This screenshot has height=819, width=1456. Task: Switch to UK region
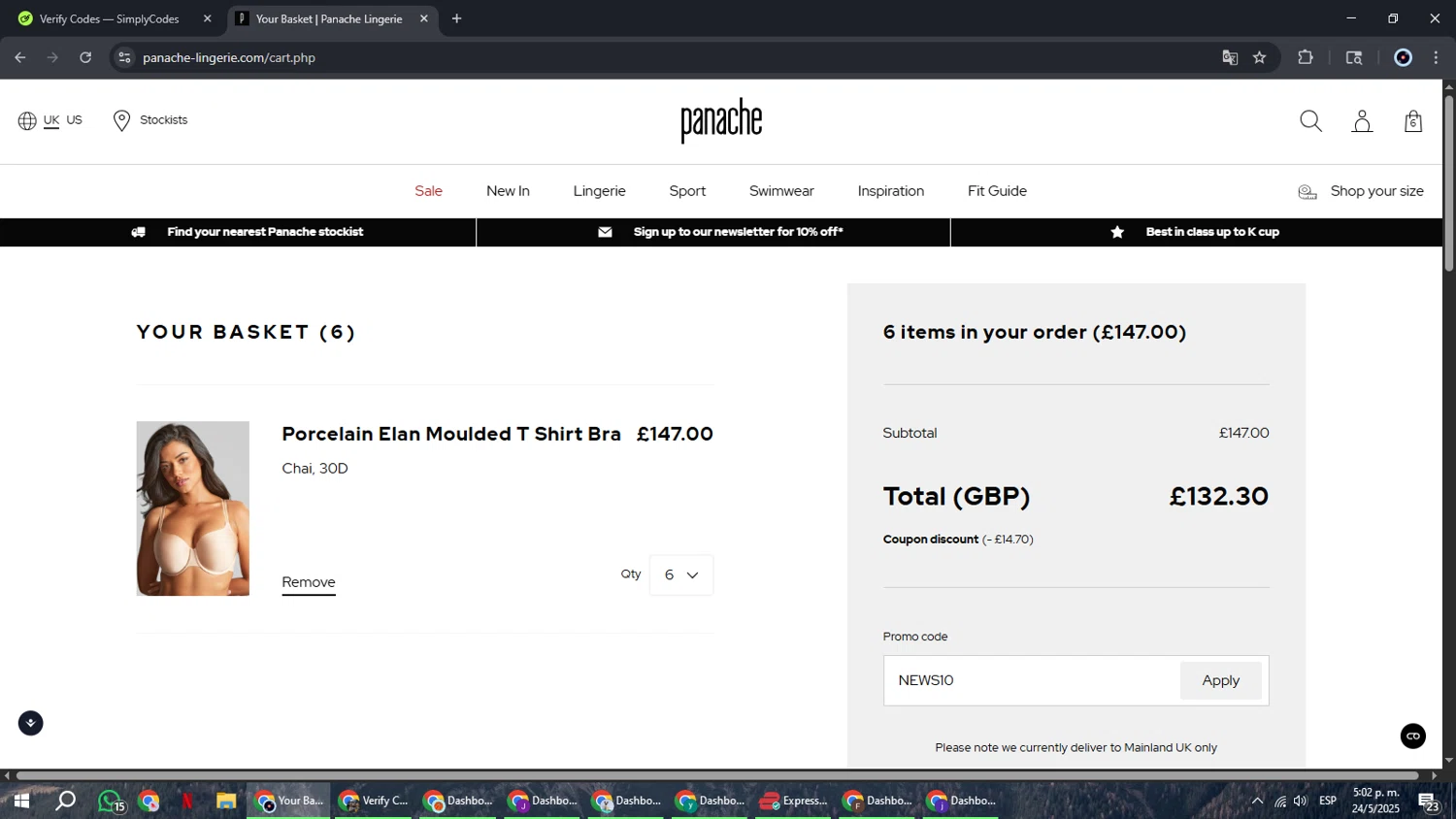click(x=51, y=120)
